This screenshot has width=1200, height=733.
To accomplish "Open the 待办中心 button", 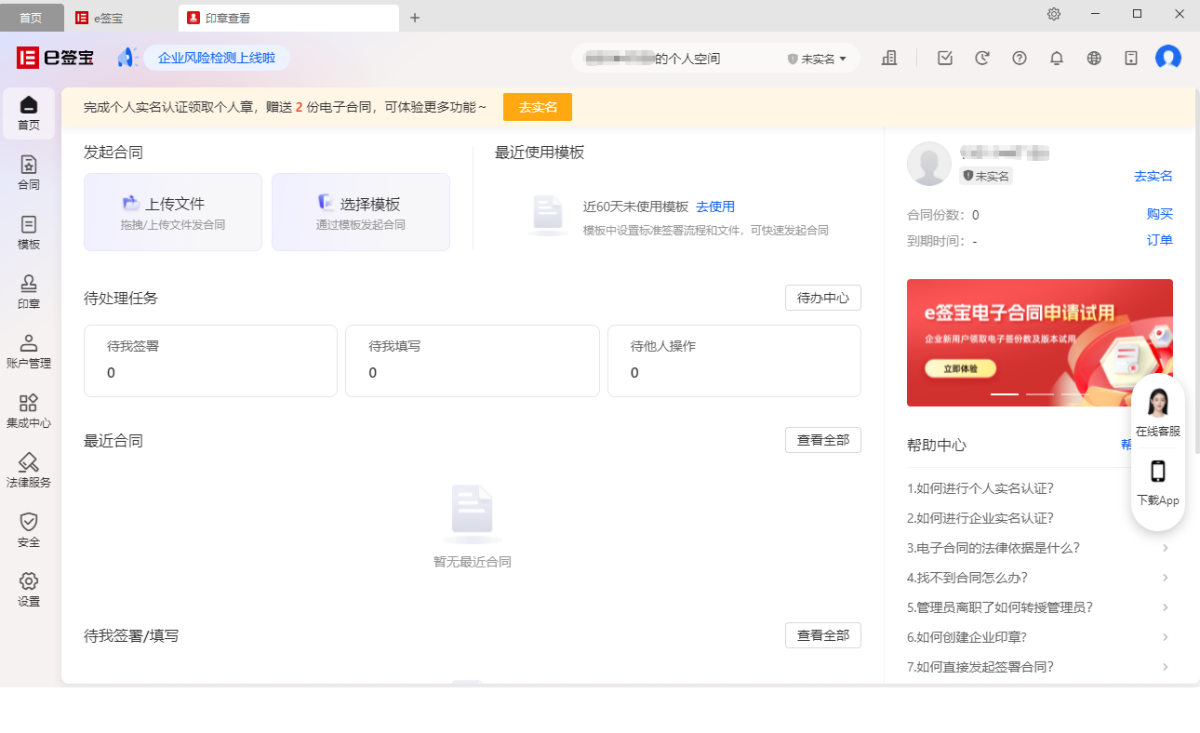I will pyautogui.click(x=822, y=298).
